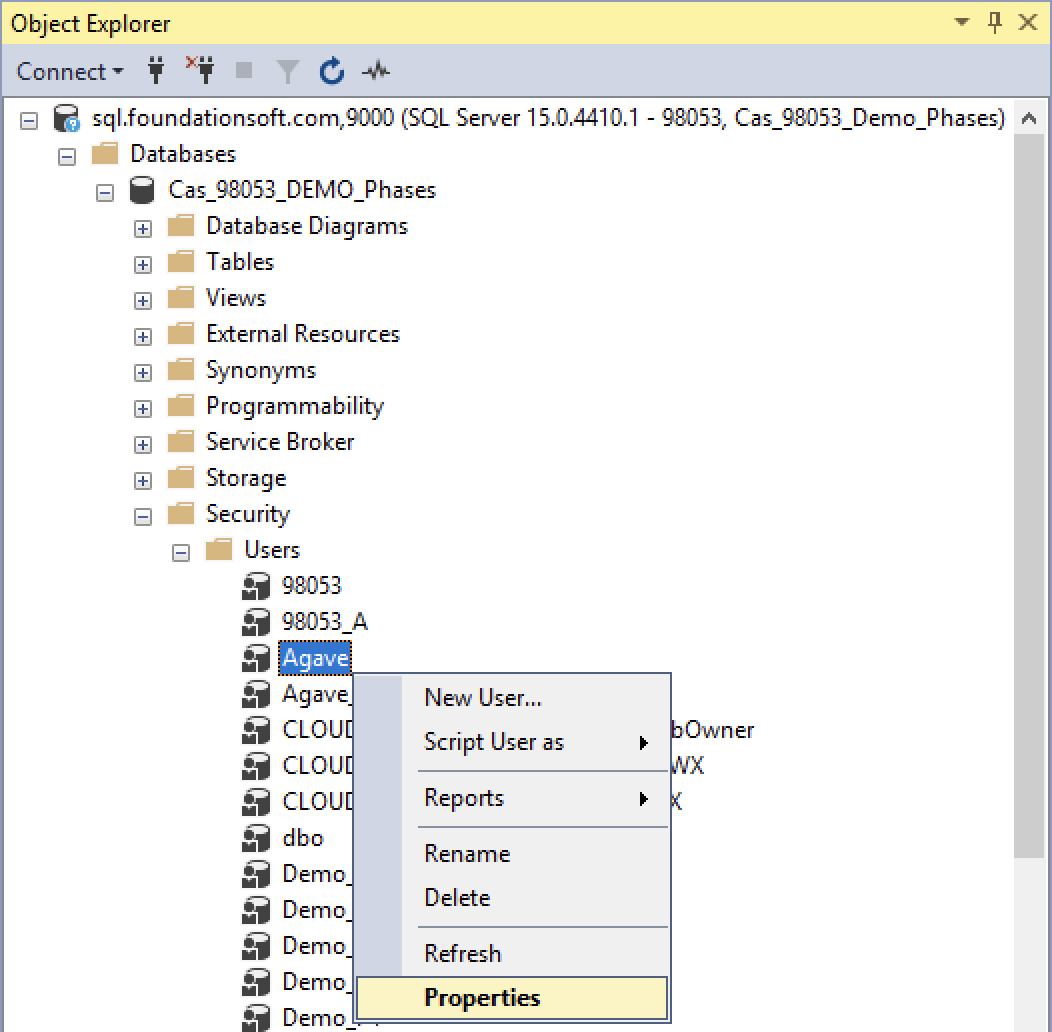Image resolution: width=1052 pixels, height=1032 pixels.
Task: Click the scrollbar up arrow
Action: pos(1029,119)
